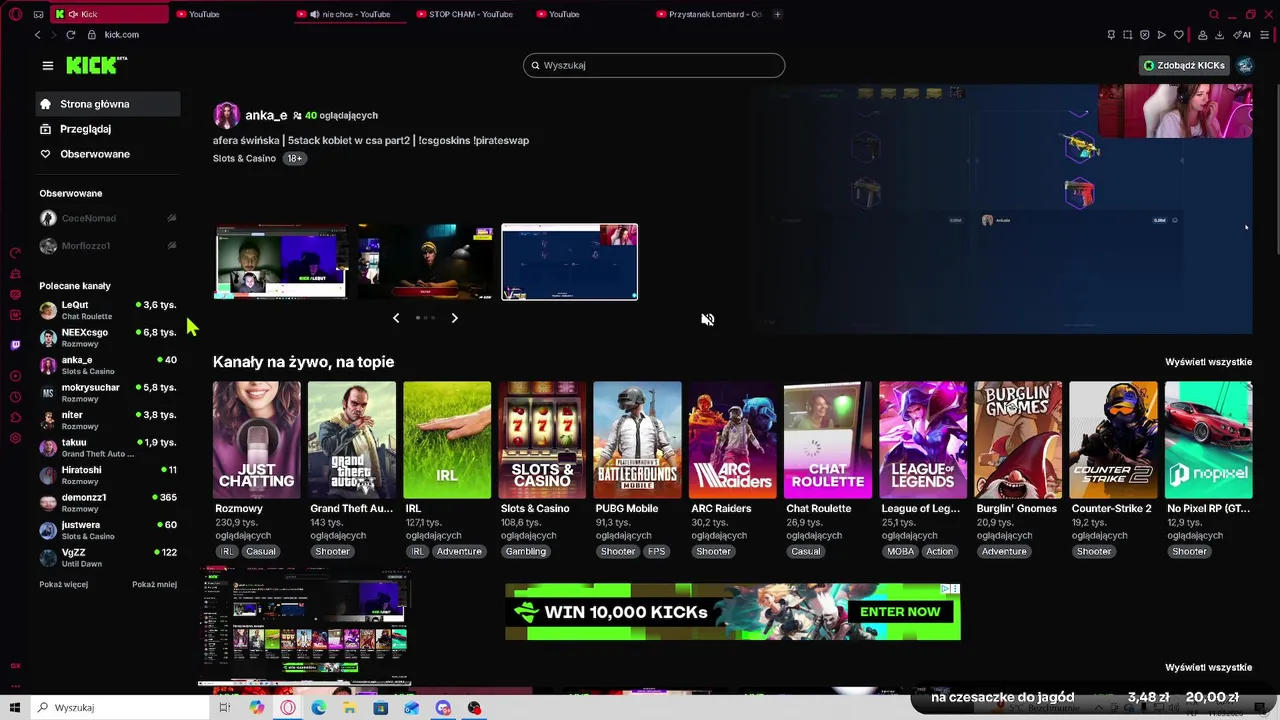Open the Grand Theft Auto category card
Viewport: 1280px width, 720px height.
tap(352, 440)
